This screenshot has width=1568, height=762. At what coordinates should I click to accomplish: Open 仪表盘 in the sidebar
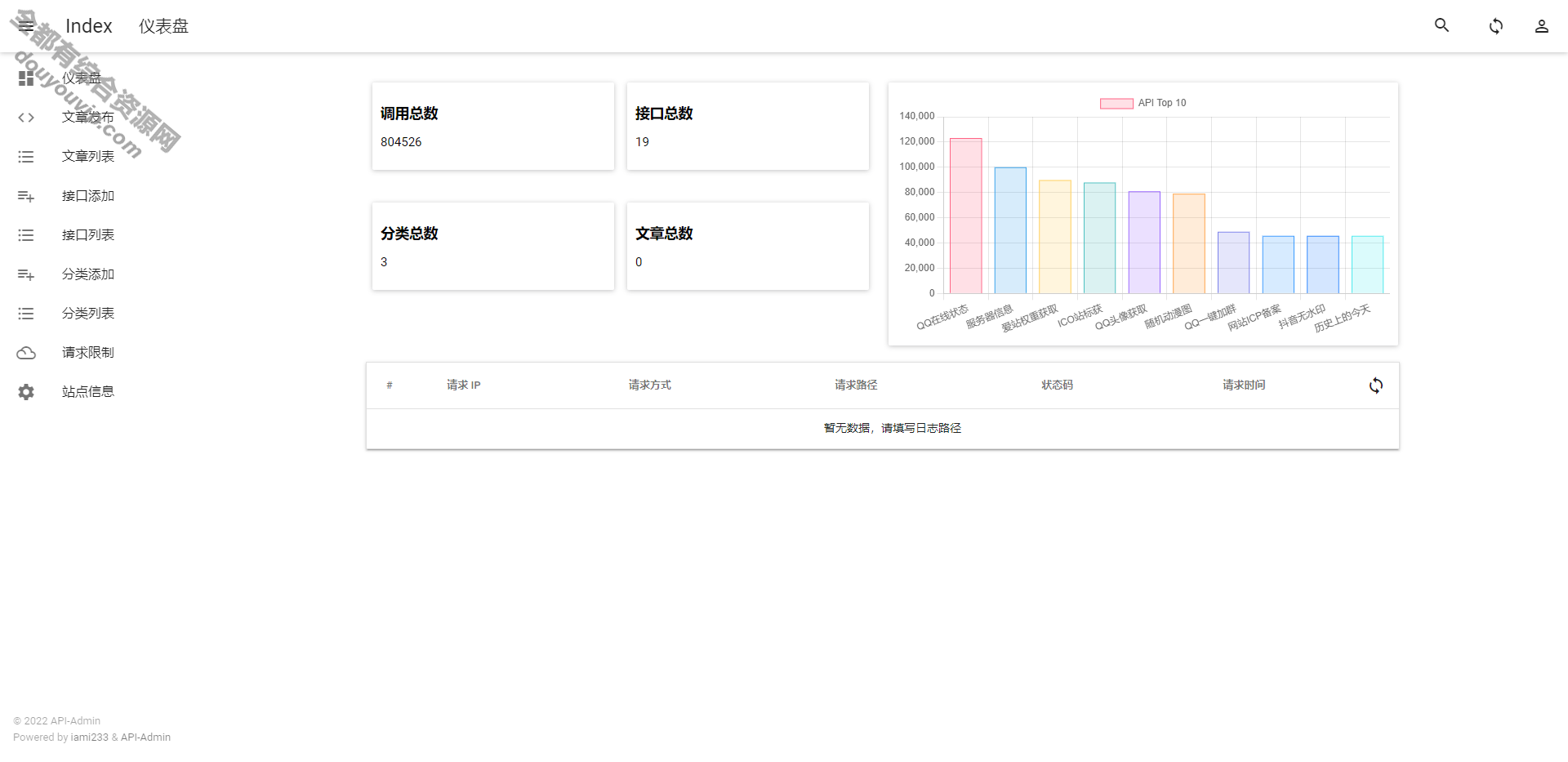(82, 78)
